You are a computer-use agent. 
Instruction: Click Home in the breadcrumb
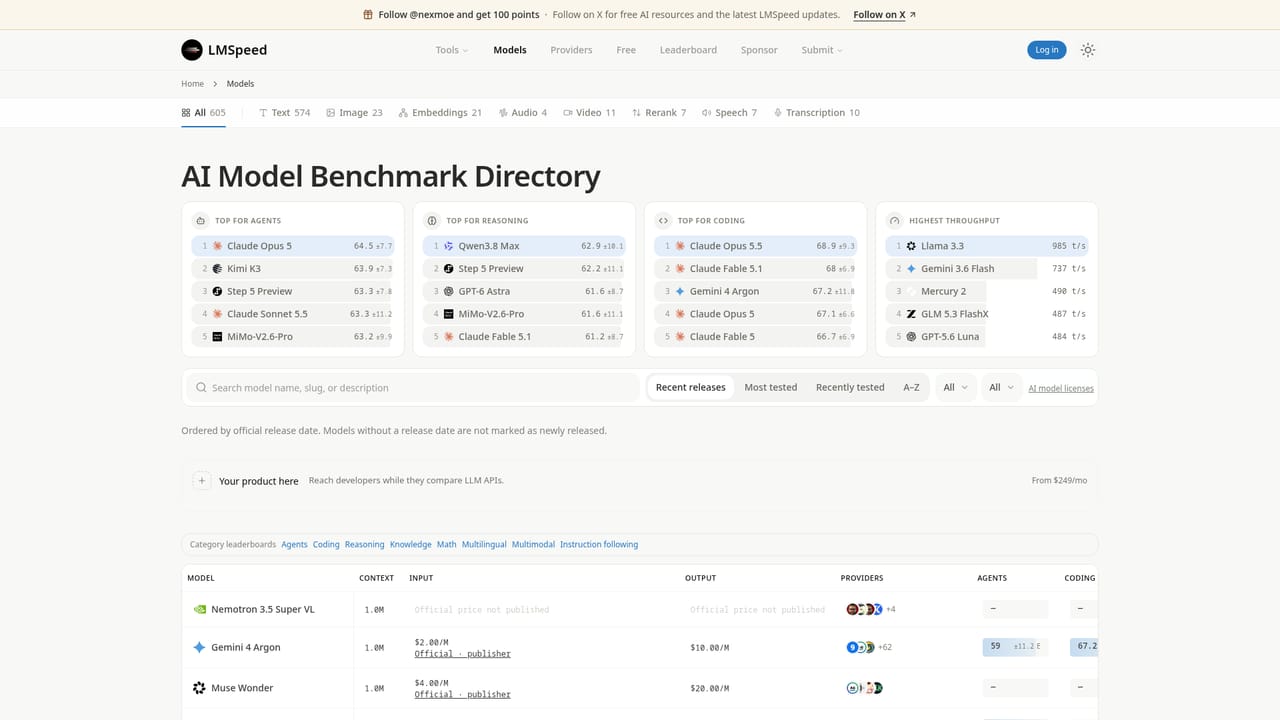tap(192, 84)
